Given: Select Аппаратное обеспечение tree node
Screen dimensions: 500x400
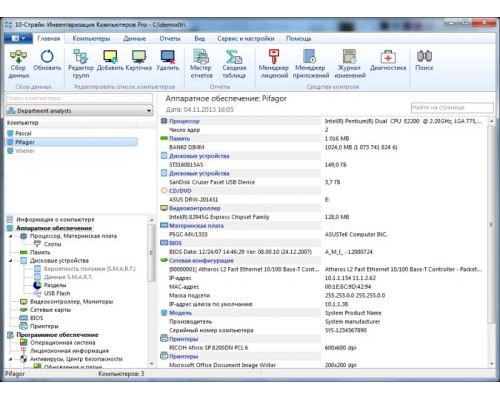Looking at the screenshot, I should pyautogui.click(x=54, y=228).
